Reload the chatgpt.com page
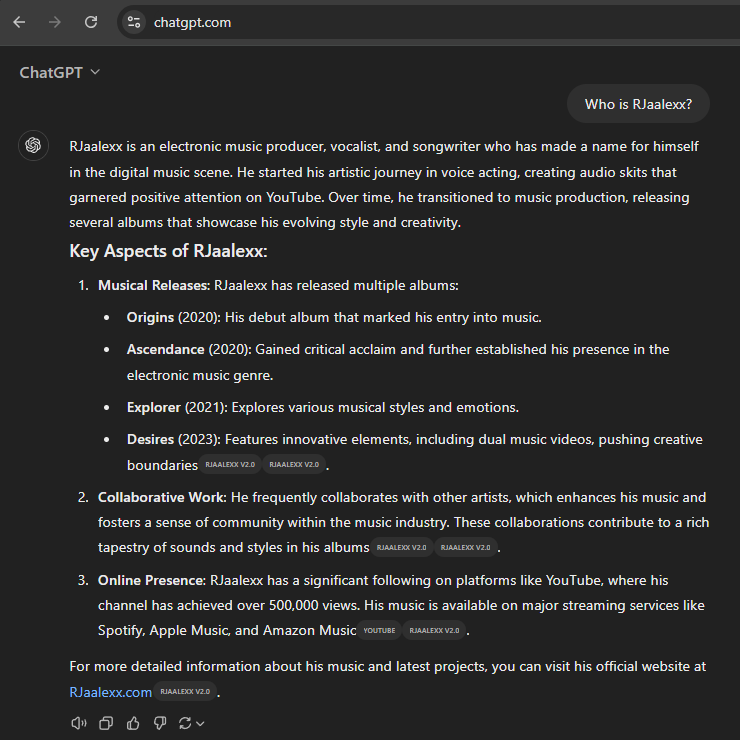Viewport: 740px width, 740px height. coord(91,22)
